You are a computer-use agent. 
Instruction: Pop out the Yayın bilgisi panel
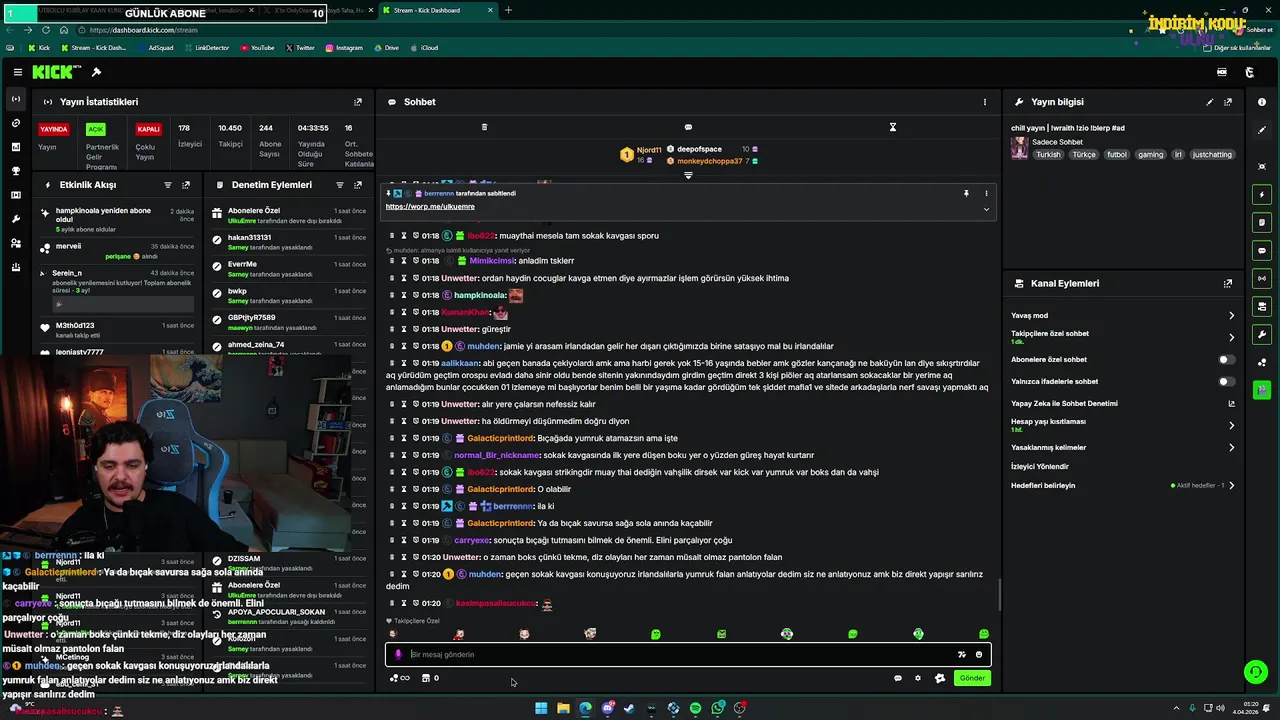(1228, 102)
